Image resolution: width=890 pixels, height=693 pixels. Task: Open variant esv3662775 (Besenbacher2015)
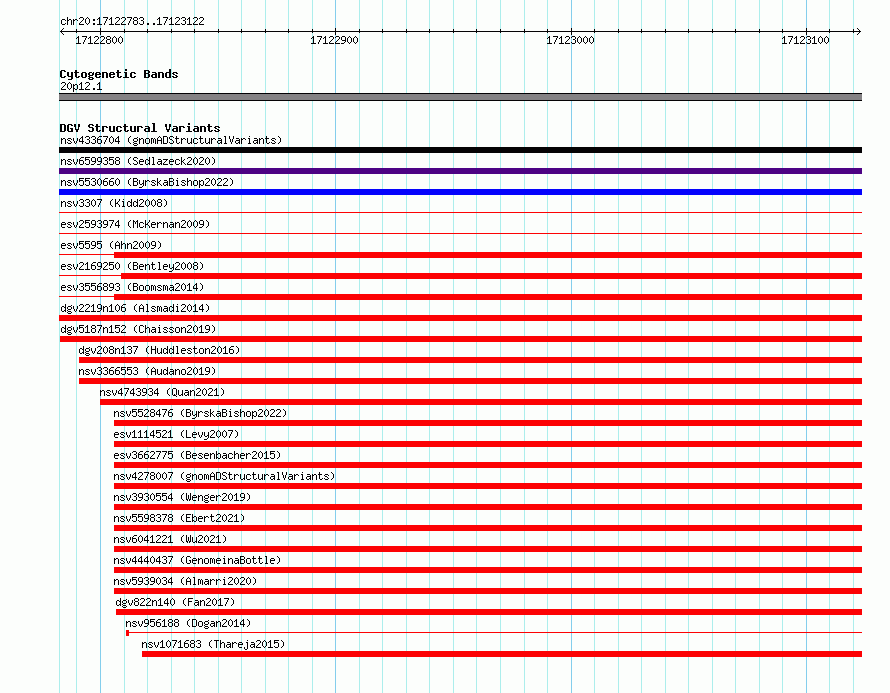(198, 455)
